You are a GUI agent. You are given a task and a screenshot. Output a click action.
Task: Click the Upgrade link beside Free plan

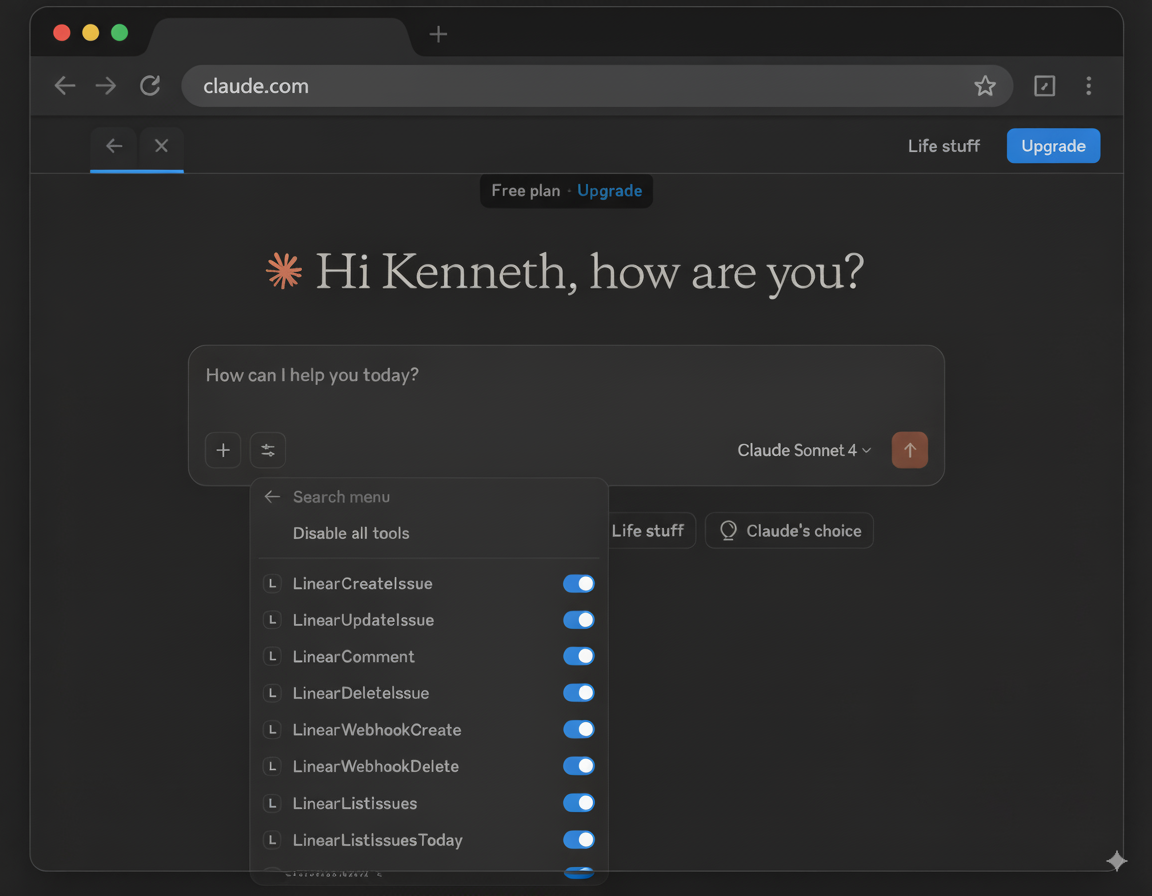click(609, 190)
